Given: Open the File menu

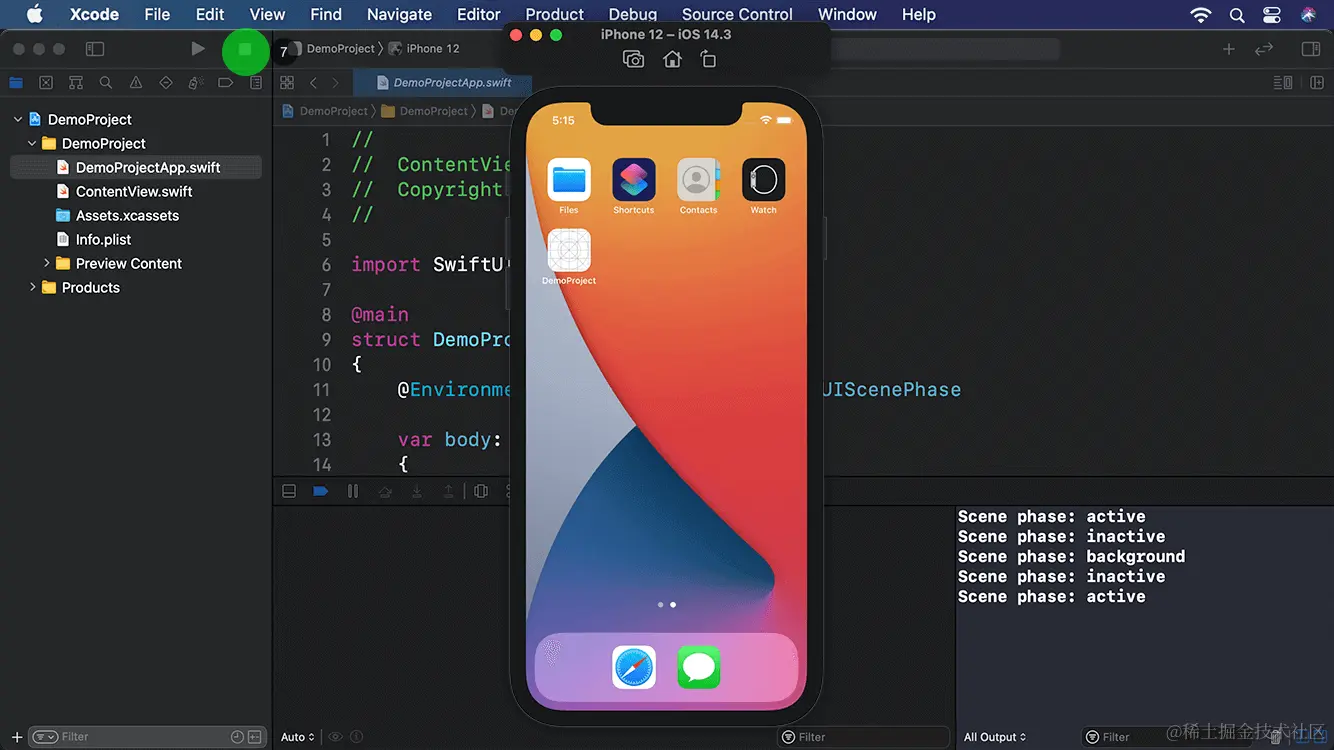Looking at the screenshot, I should (157, 14).
